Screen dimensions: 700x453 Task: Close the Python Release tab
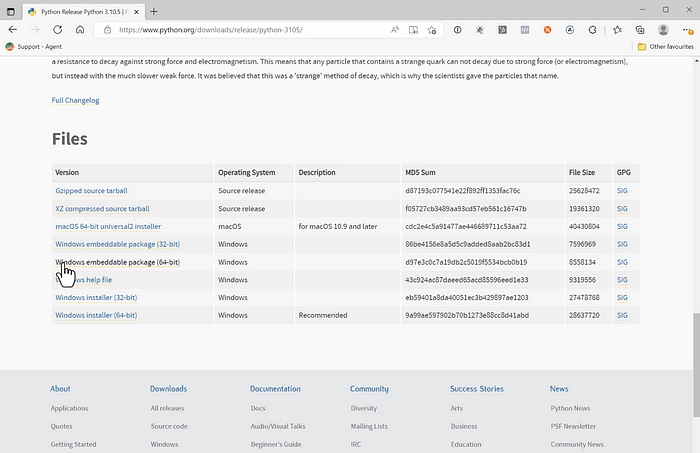[137, 12]
